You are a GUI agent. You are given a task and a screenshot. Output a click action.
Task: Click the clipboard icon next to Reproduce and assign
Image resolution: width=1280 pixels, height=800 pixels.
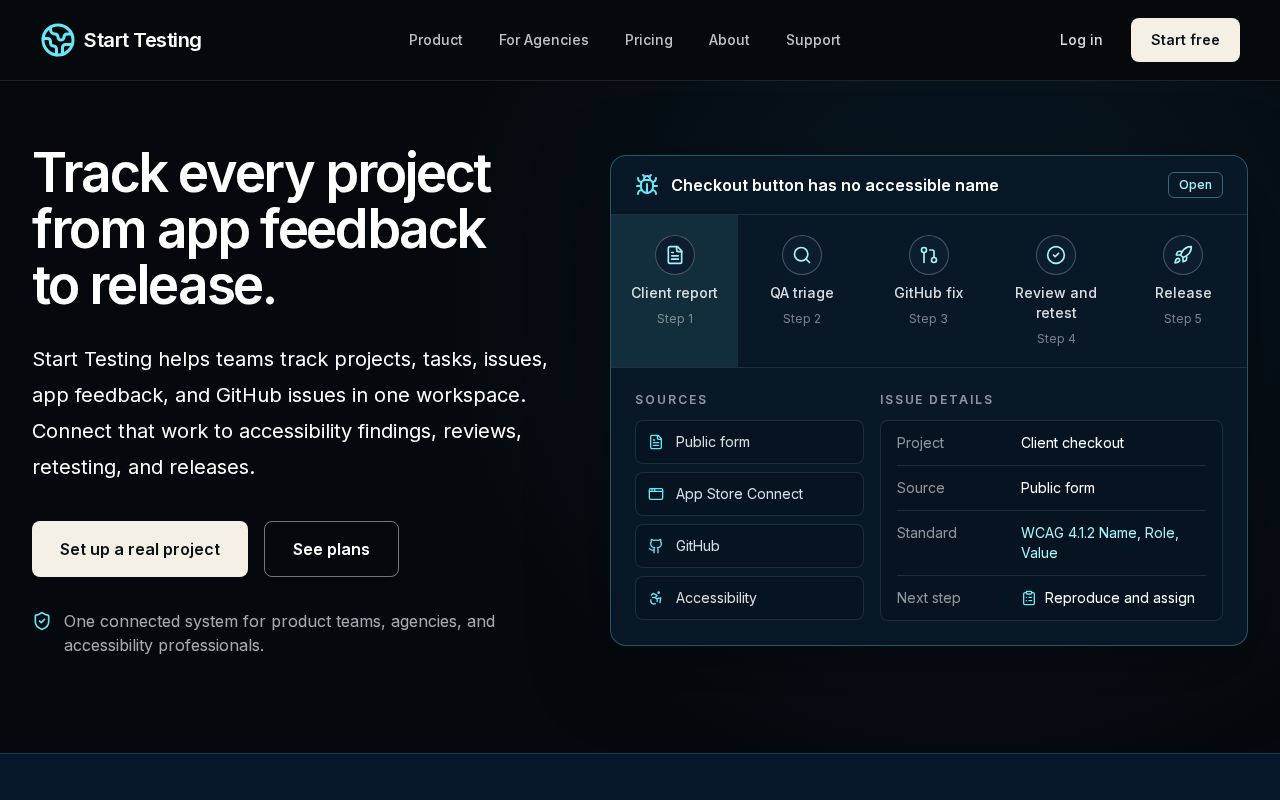point(1029,598)
